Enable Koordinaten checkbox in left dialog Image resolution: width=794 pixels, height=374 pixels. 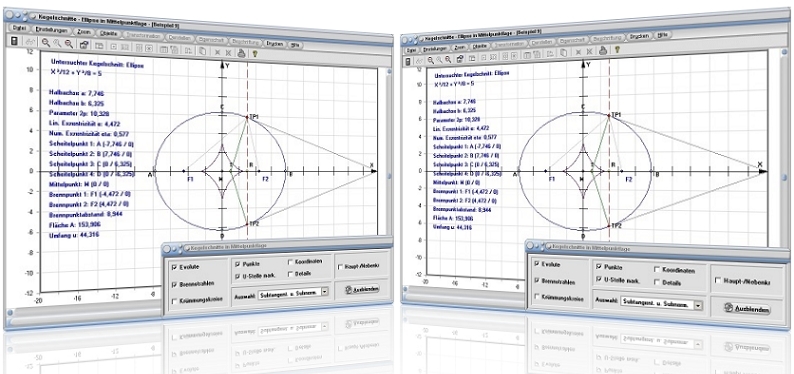coord(291,262)
